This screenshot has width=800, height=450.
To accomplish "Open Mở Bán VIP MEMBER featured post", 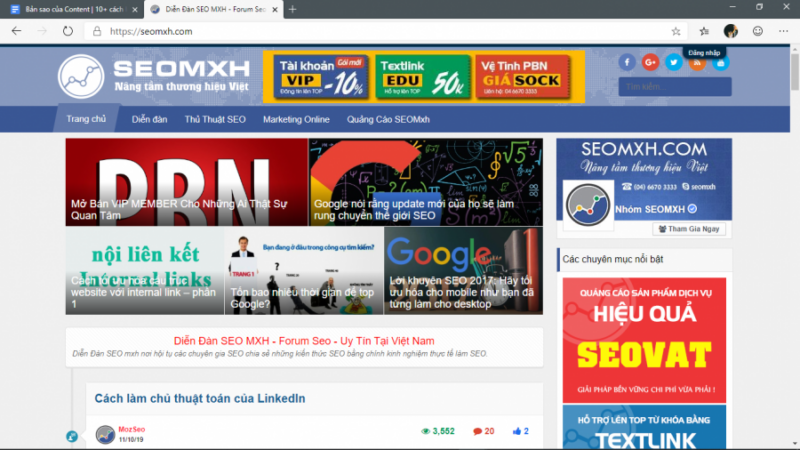I will click(187, 182).
